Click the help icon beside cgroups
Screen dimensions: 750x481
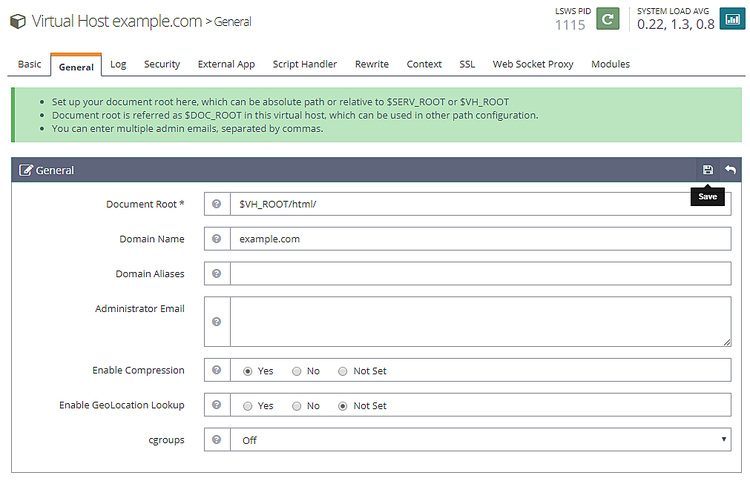(216, 439)
